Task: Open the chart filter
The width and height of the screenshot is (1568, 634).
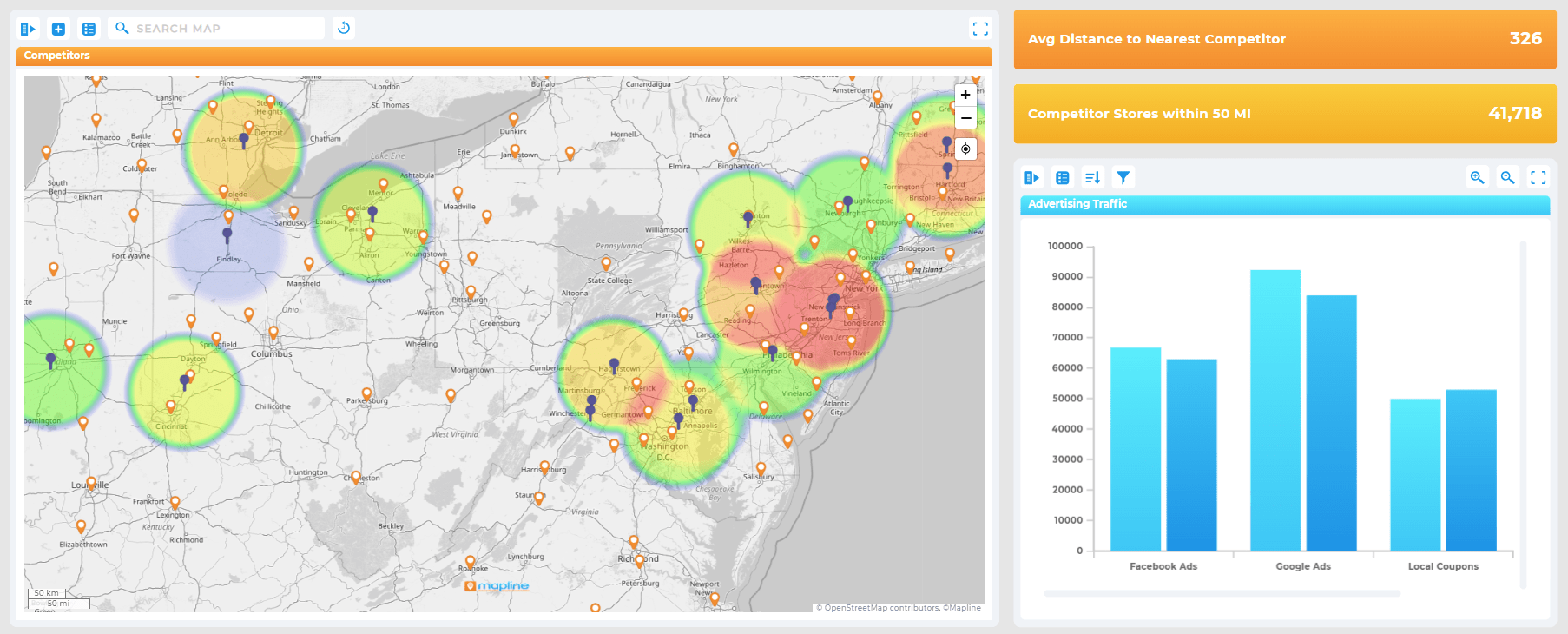Action: pos(1123,178)
